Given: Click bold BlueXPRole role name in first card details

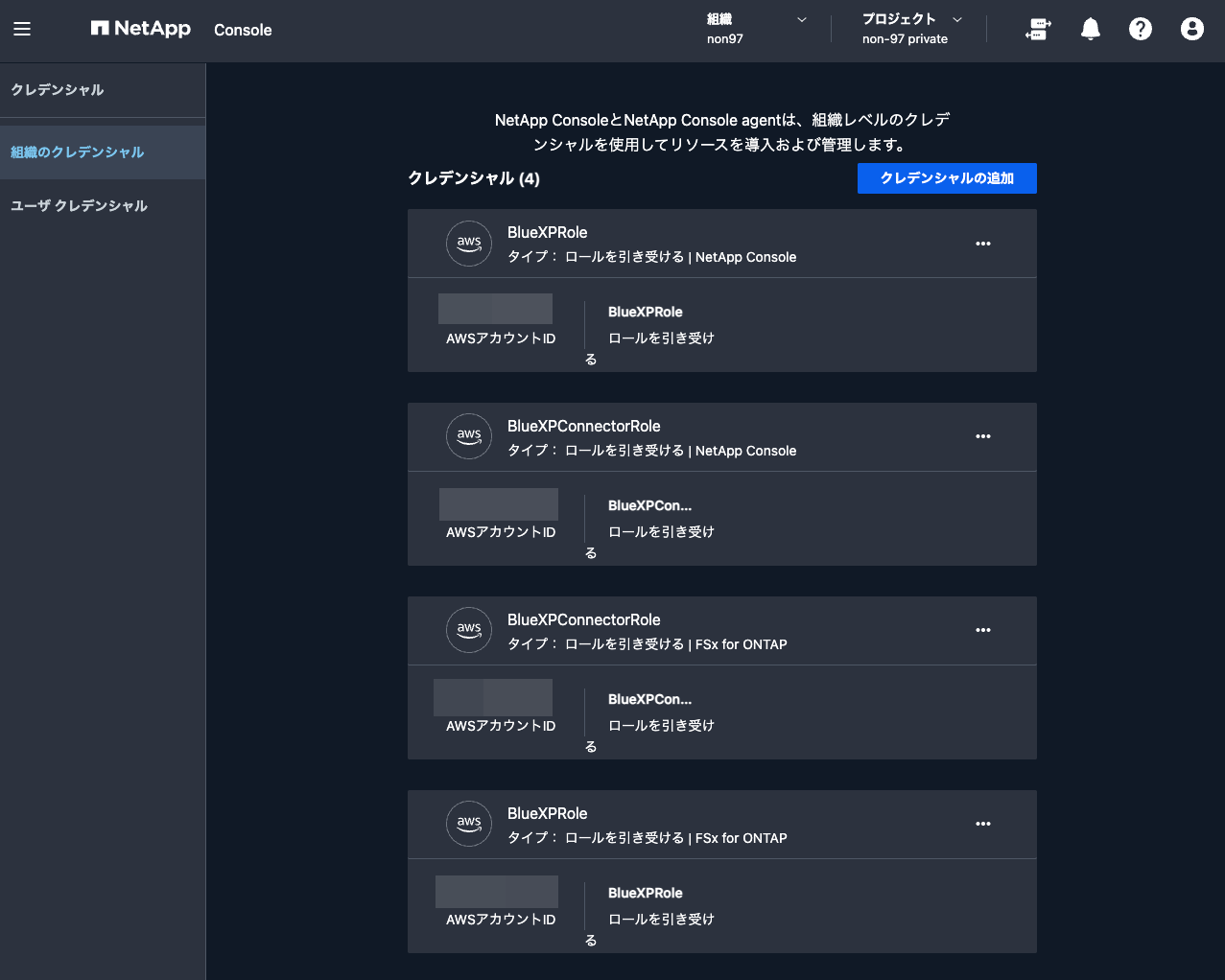Looking at the screenshot, I should [646, 312].
